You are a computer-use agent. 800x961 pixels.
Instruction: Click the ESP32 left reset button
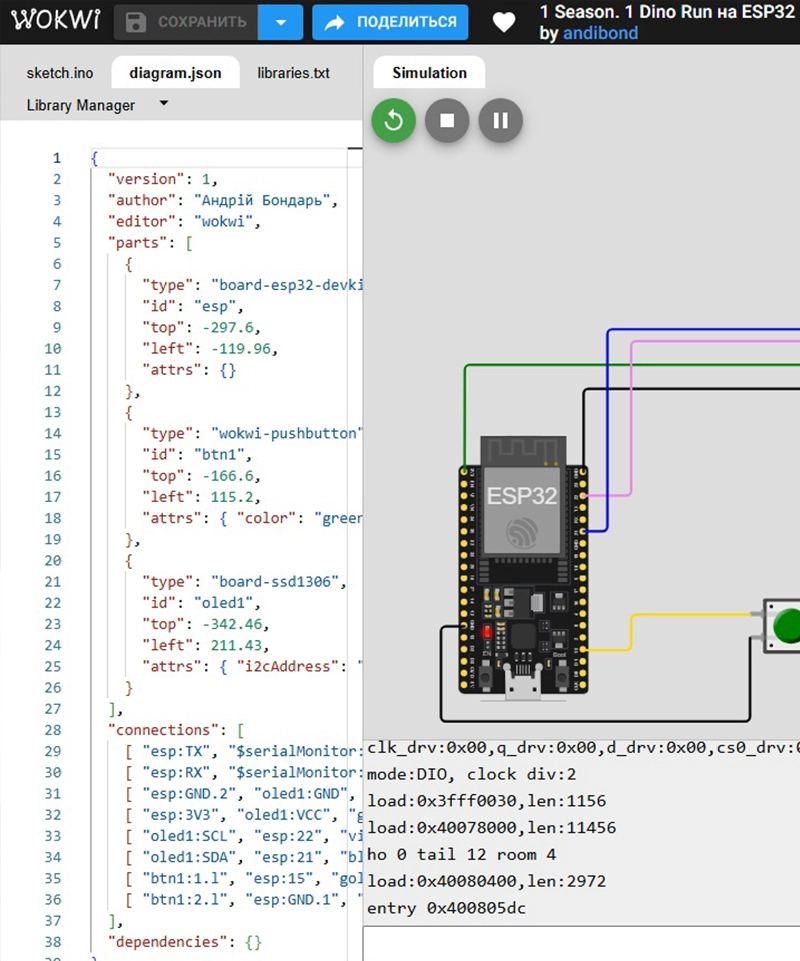(x=486, y=676)
